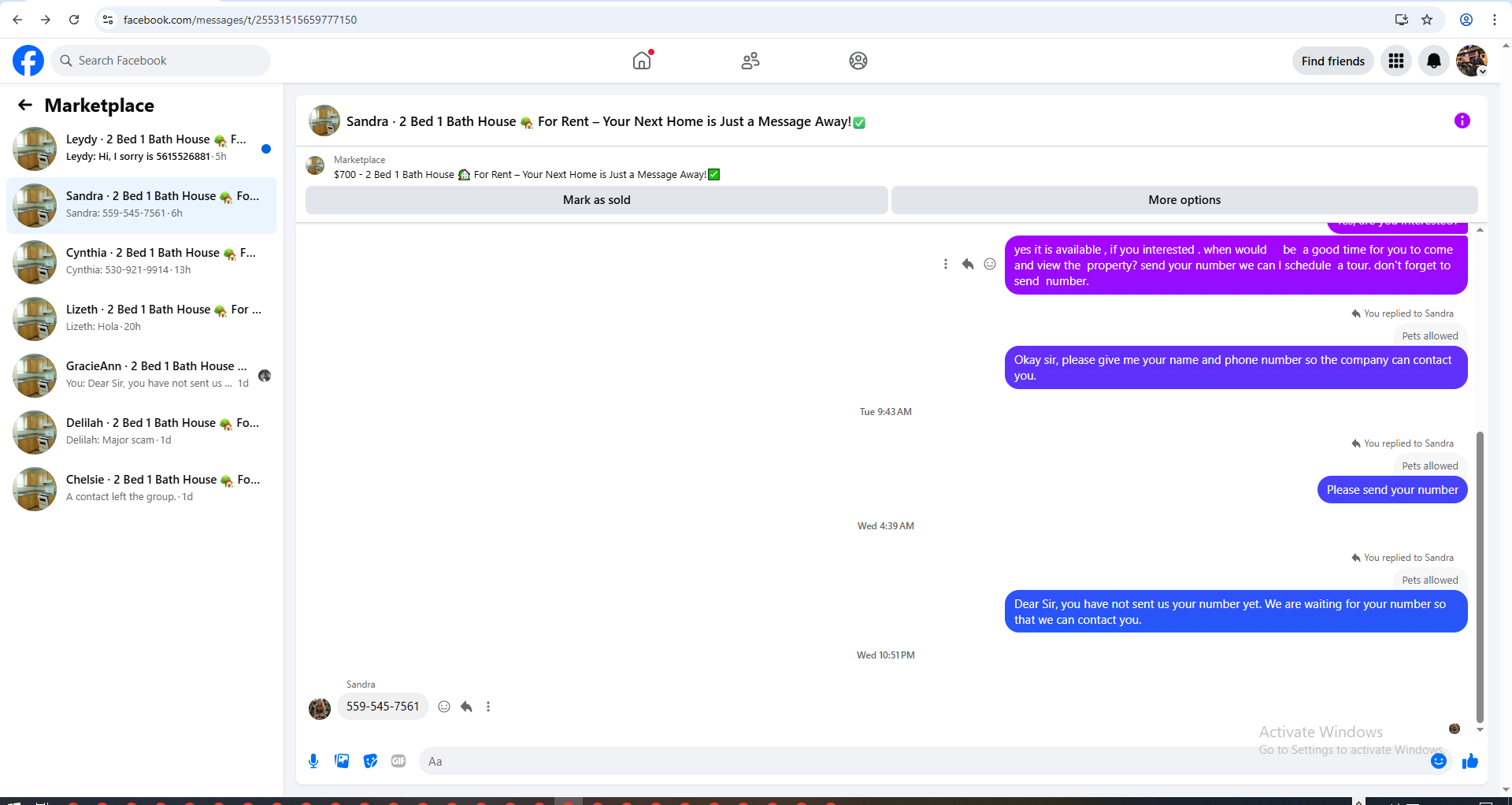Screen dimensions: 1512x805
Task: Click the Marketplace listing title link
Action: pyautogui.click(x=527, y=174)
